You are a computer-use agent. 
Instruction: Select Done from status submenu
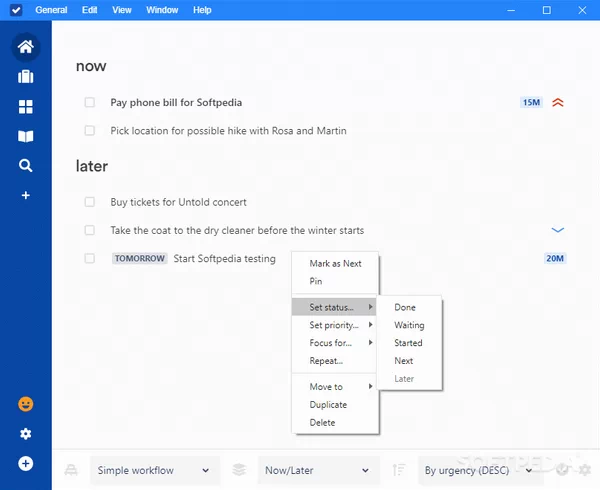tap(405, 308)
